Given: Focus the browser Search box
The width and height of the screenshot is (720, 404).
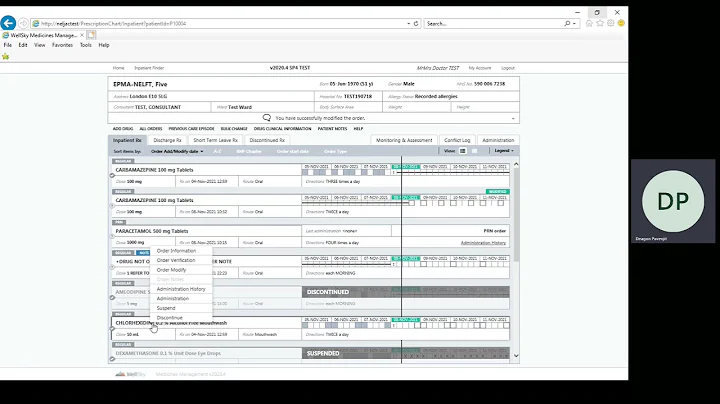Looking at the screenshot, I should click(x=493, y=23).
